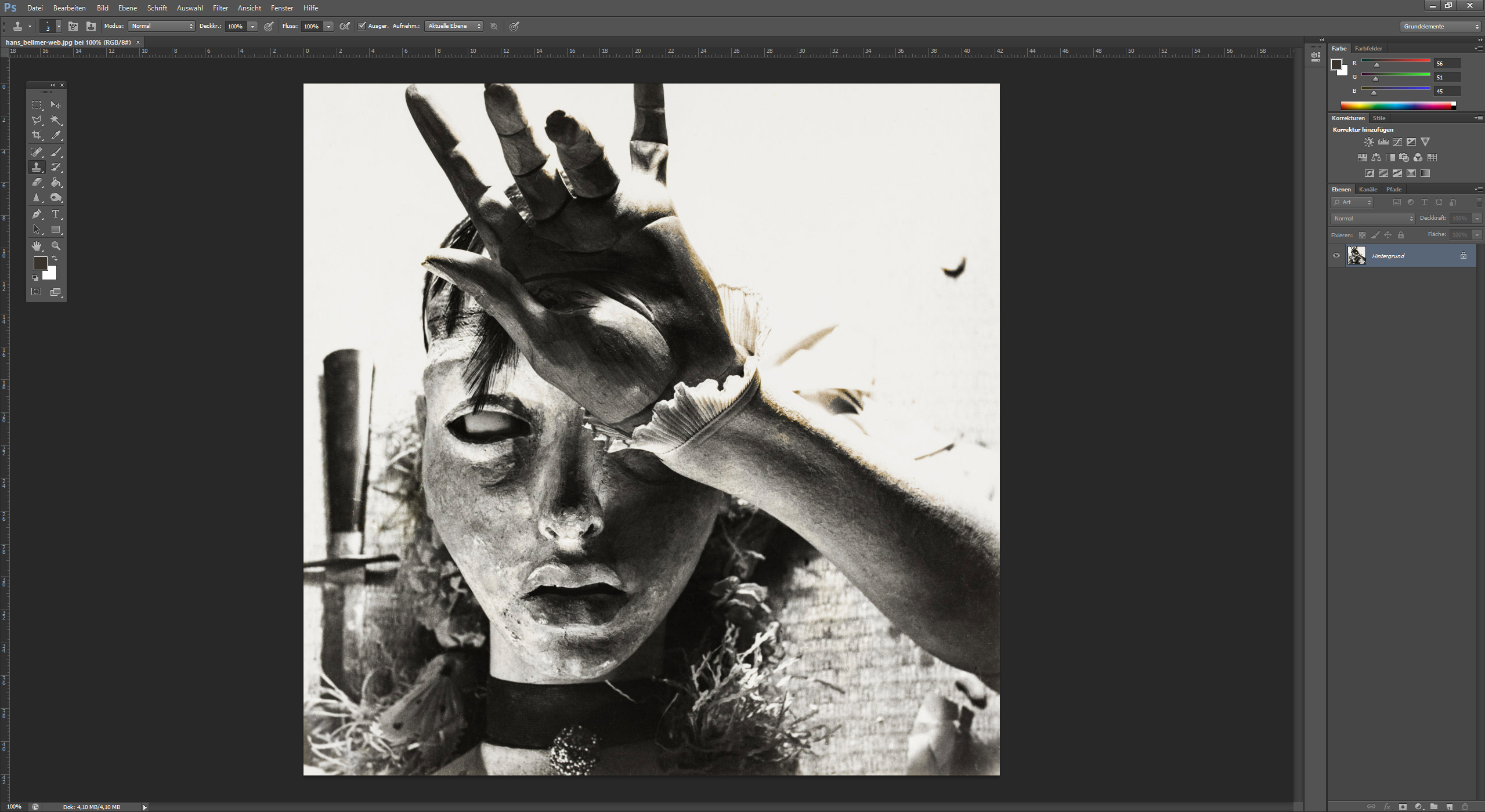Viewport: 1485px width, 812px height.
Task: Pick a color from the spectrum ramp
Action: click(x=1398, y=106)
